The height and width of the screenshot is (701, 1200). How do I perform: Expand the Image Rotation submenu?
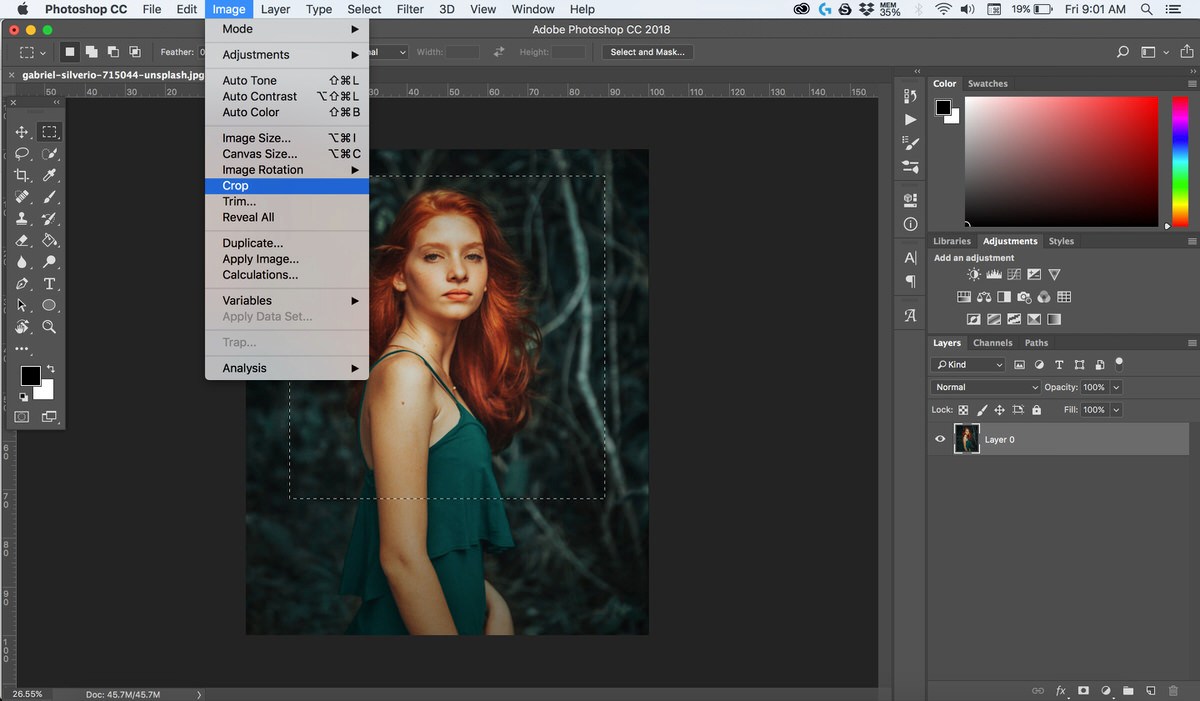tap(287, 170)
